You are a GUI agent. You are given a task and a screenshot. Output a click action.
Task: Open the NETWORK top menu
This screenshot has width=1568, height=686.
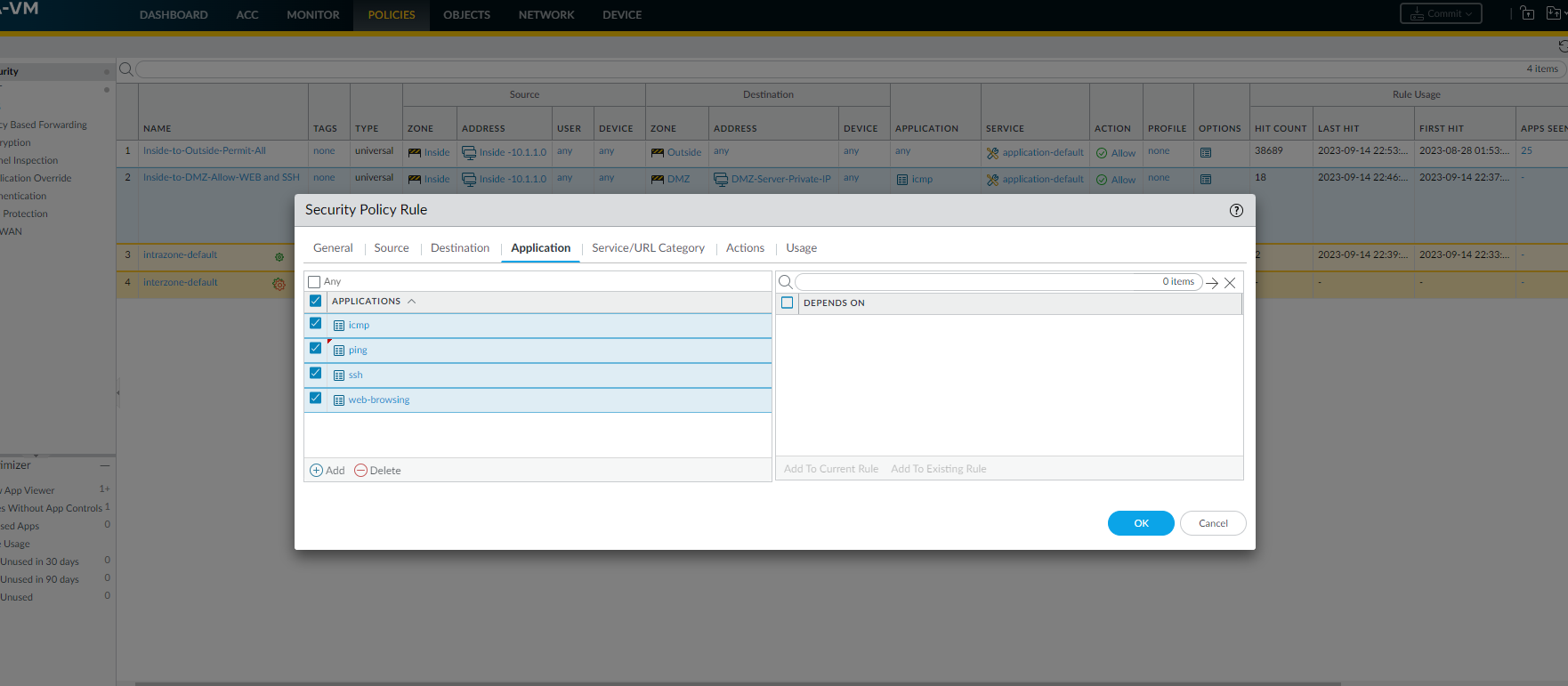click(546, 15)
